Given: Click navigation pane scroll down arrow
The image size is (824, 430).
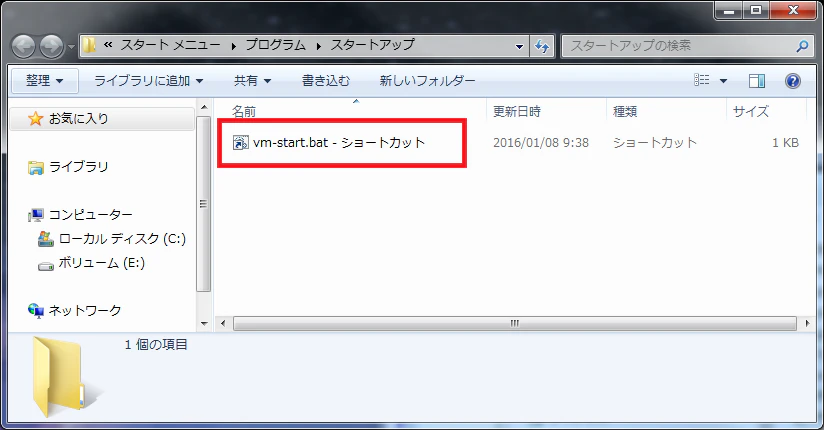Looking at the screenshot, I should pos(204,324).
